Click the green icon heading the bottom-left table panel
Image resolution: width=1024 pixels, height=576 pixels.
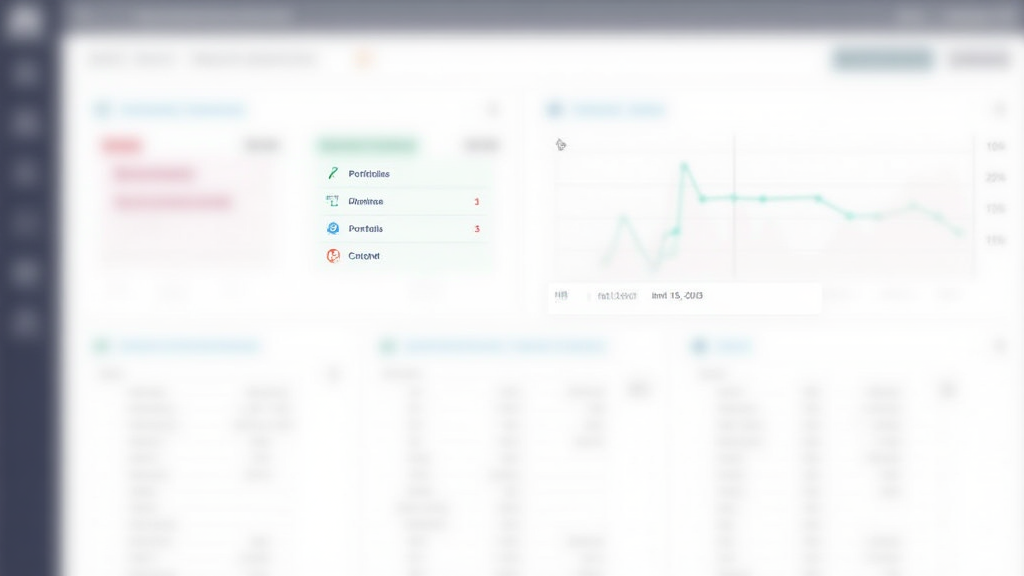(101, 346)
